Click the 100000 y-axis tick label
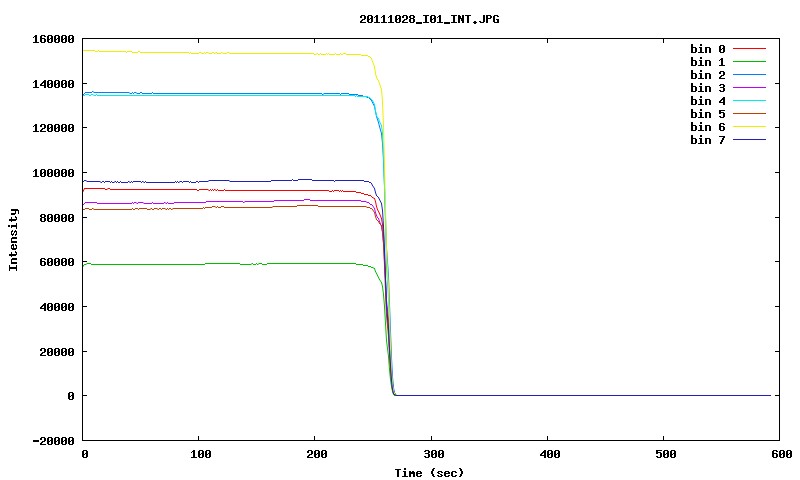This screenshot has height=480, width=800. (53, 173)
